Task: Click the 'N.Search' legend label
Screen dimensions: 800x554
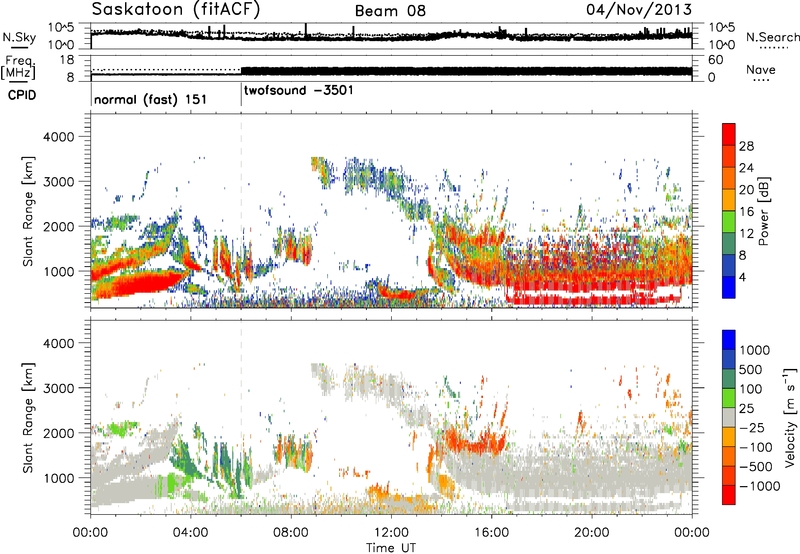Action: click(x=773, y=37)
